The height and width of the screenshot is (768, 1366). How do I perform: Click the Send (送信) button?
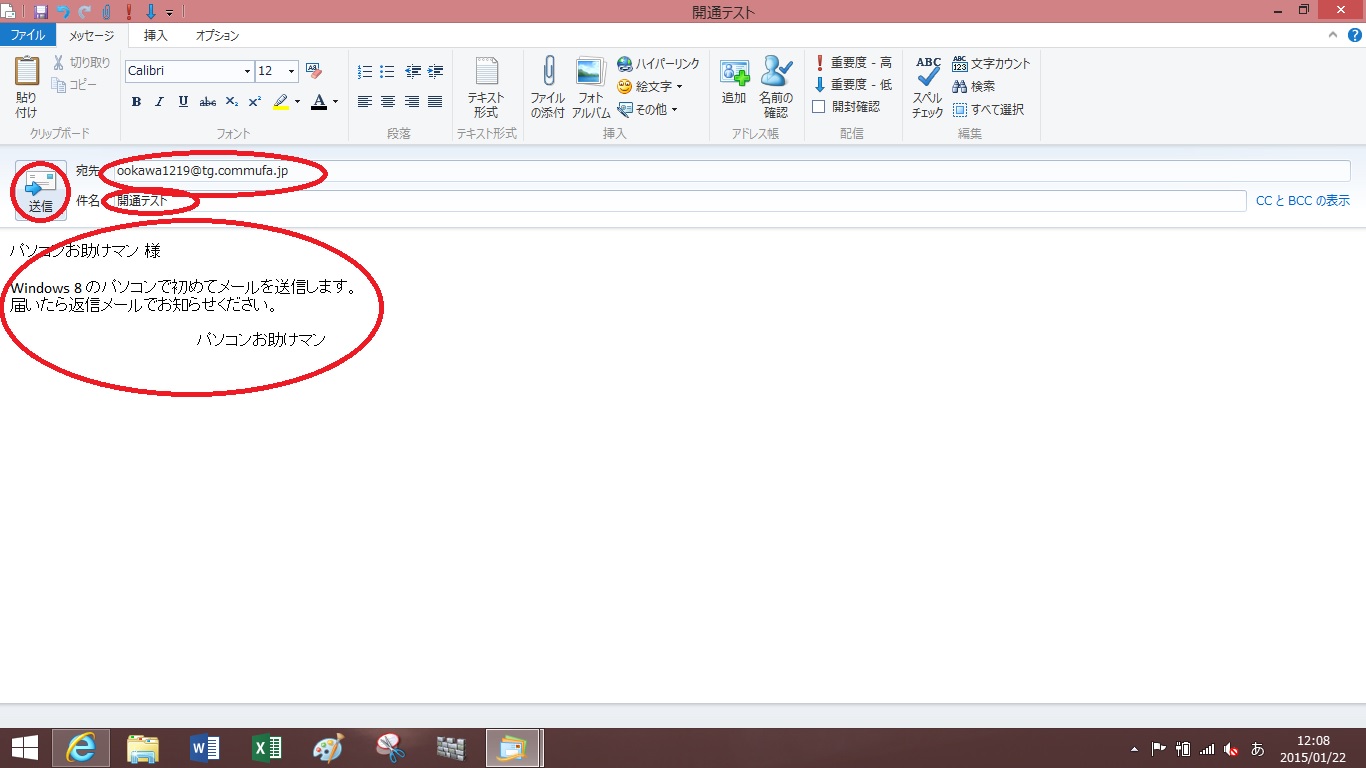(41, 190)
